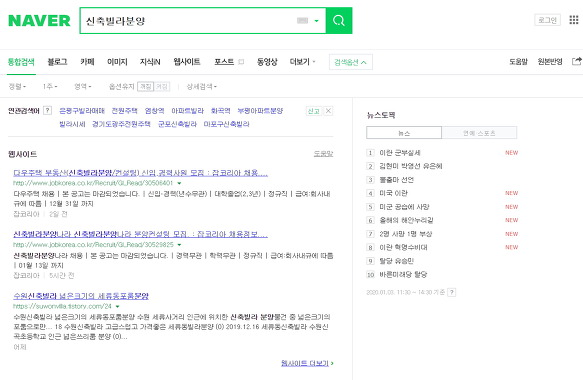583x380 pixels.
Task: Close the related searches box
Action: 328,111
